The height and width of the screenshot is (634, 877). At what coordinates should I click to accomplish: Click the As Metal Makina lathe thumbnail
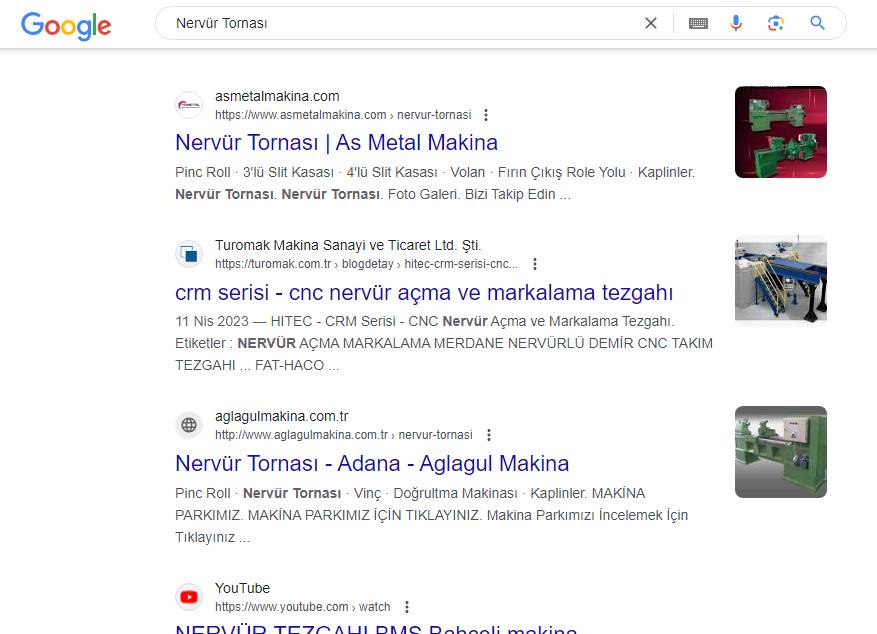(780, 132)
